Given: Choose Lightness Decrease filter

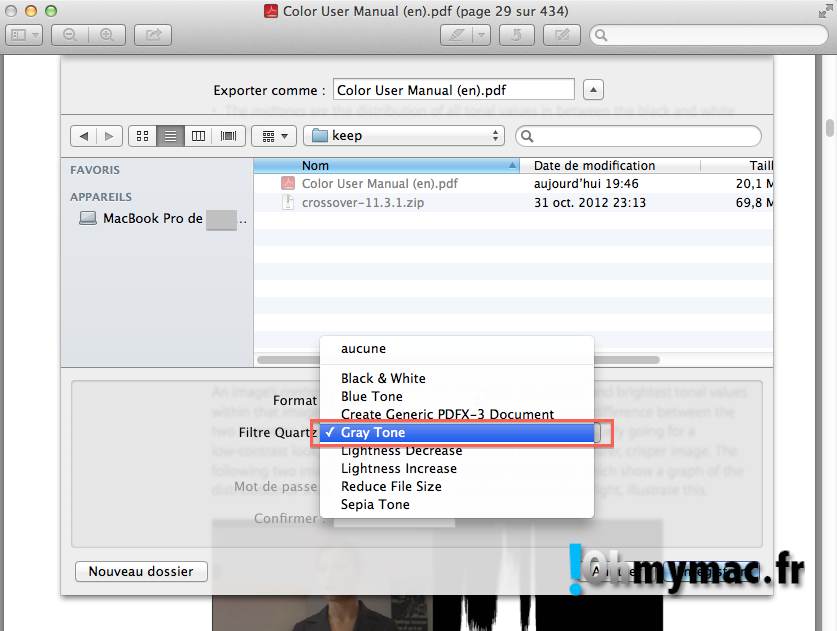Looking at the screenshot, I should (456, 451).
